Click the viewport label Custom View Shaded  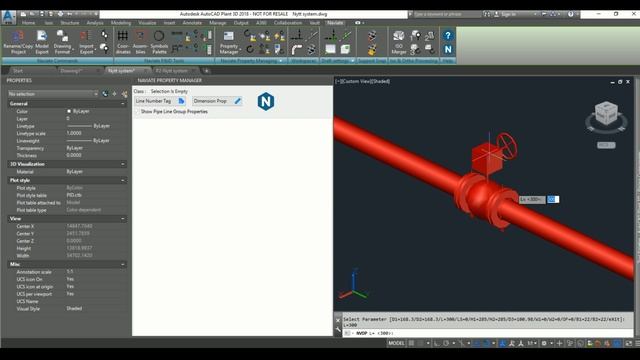pyautogui.click(x=362, y=81)
